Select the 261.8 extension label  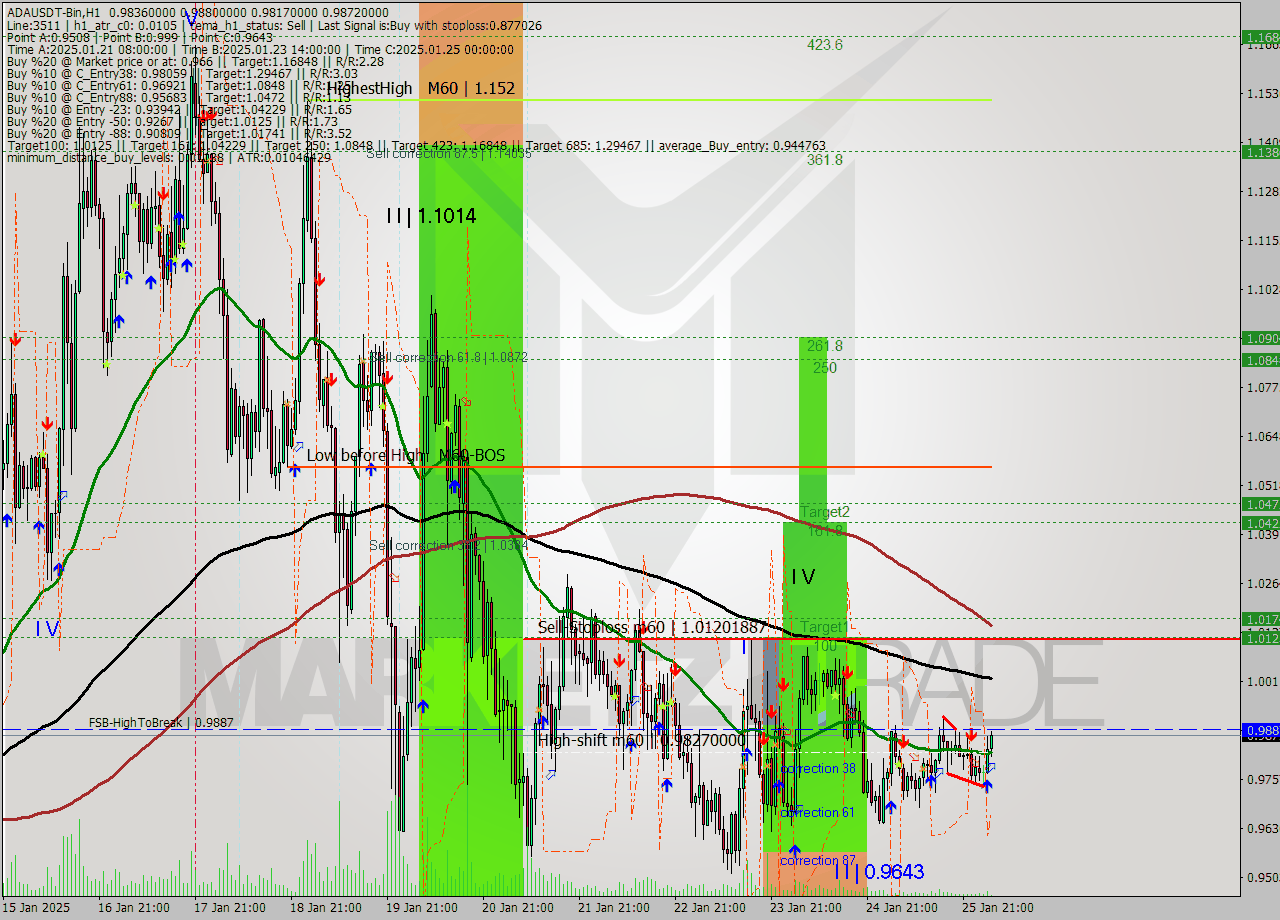coord(825,346)
